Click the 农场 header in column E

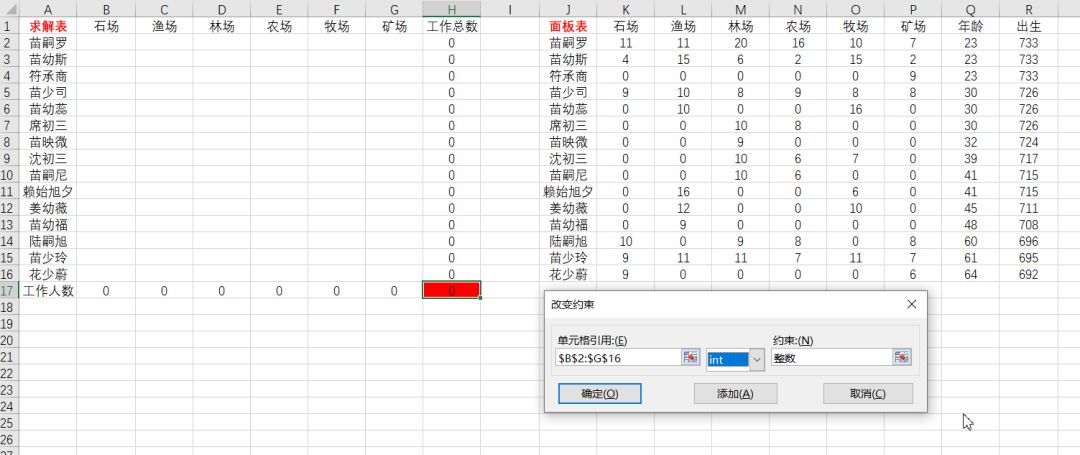tap(279, 26)
